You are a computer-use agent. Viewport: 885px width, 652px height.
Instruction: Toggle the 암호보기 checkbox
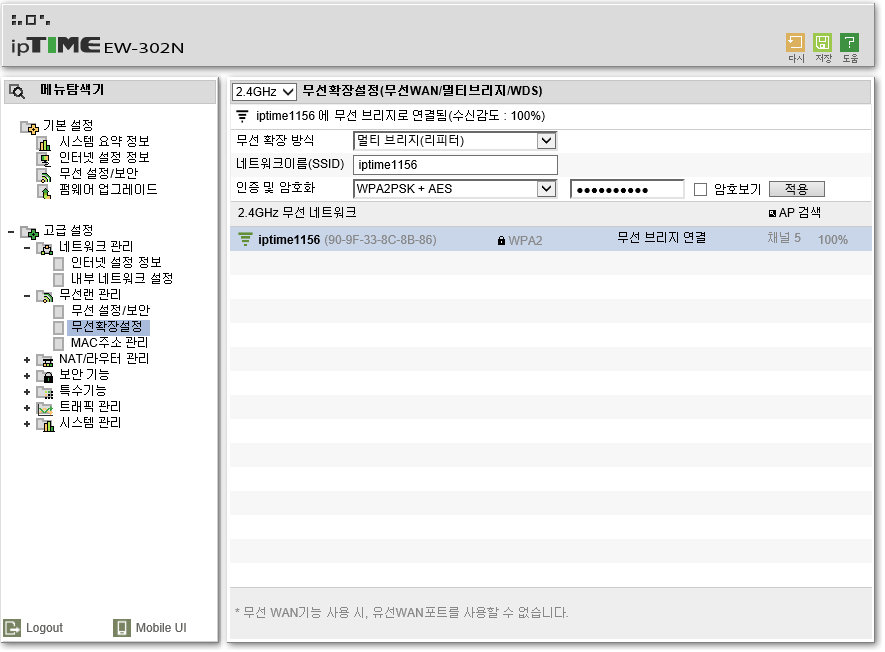700,190
